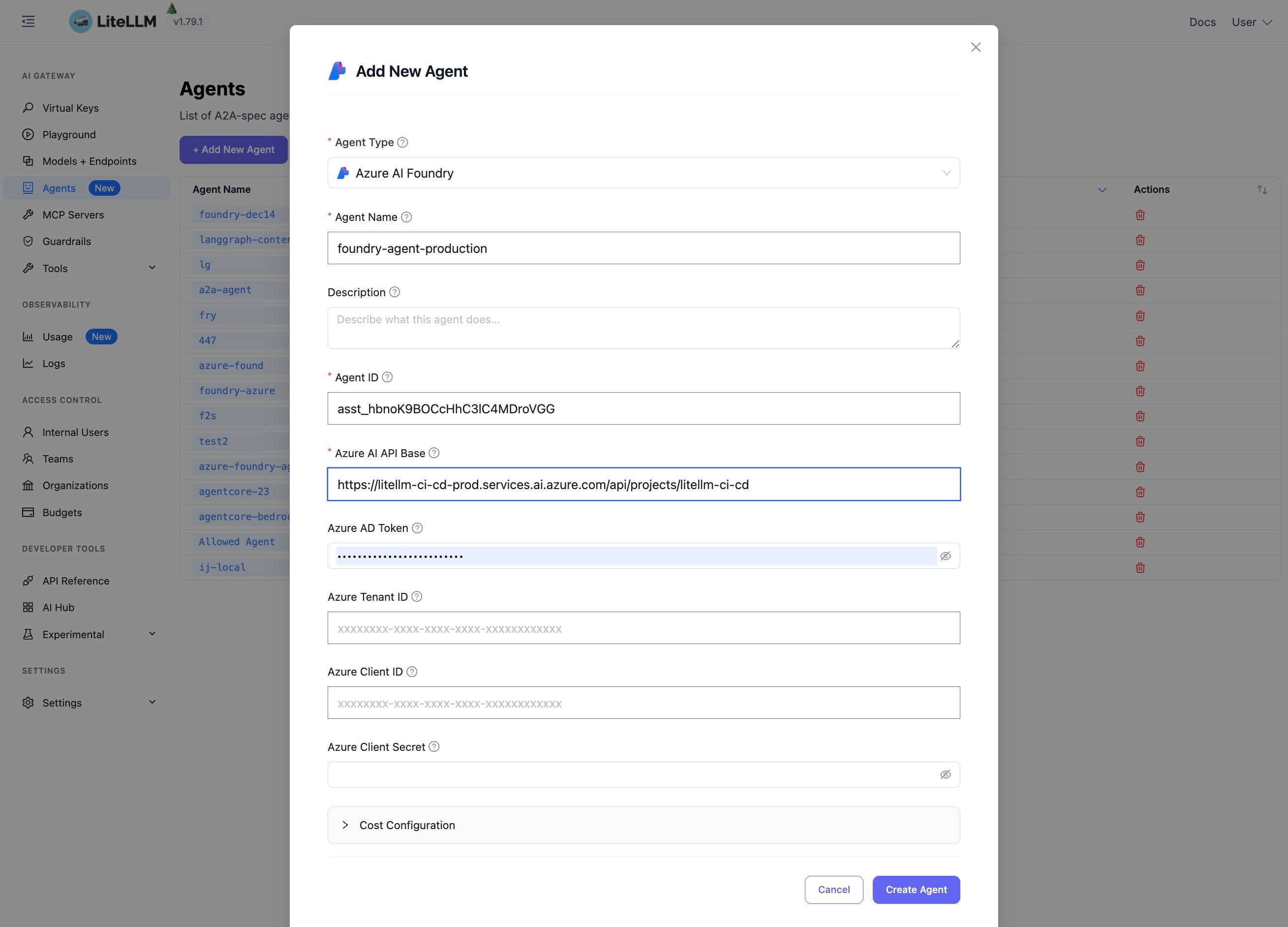Image resolution: width=1288 pixels, height=927 pixels.
Task: Click the LiteLLM car logo
Action: click(x=81, y=21)
